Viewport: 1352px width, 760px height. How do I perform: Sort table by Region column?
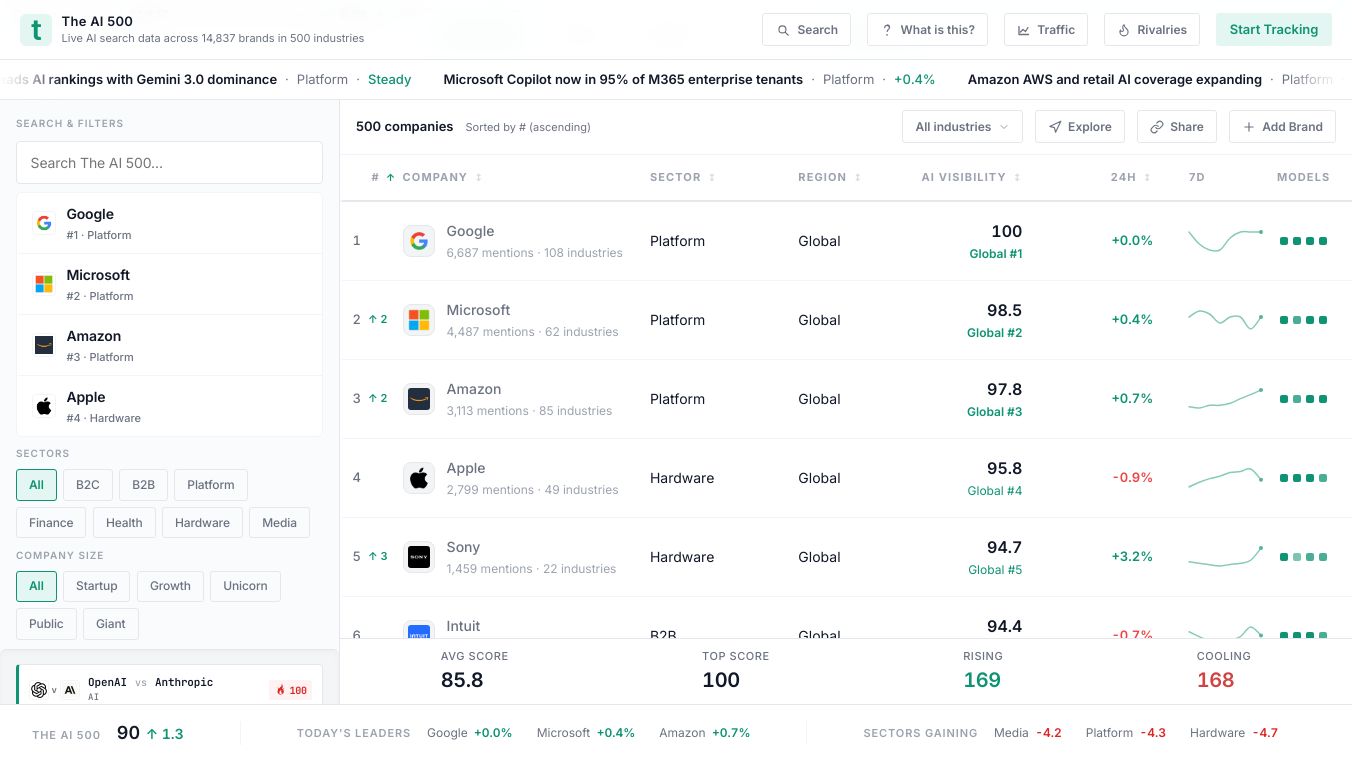click(829, 177)
